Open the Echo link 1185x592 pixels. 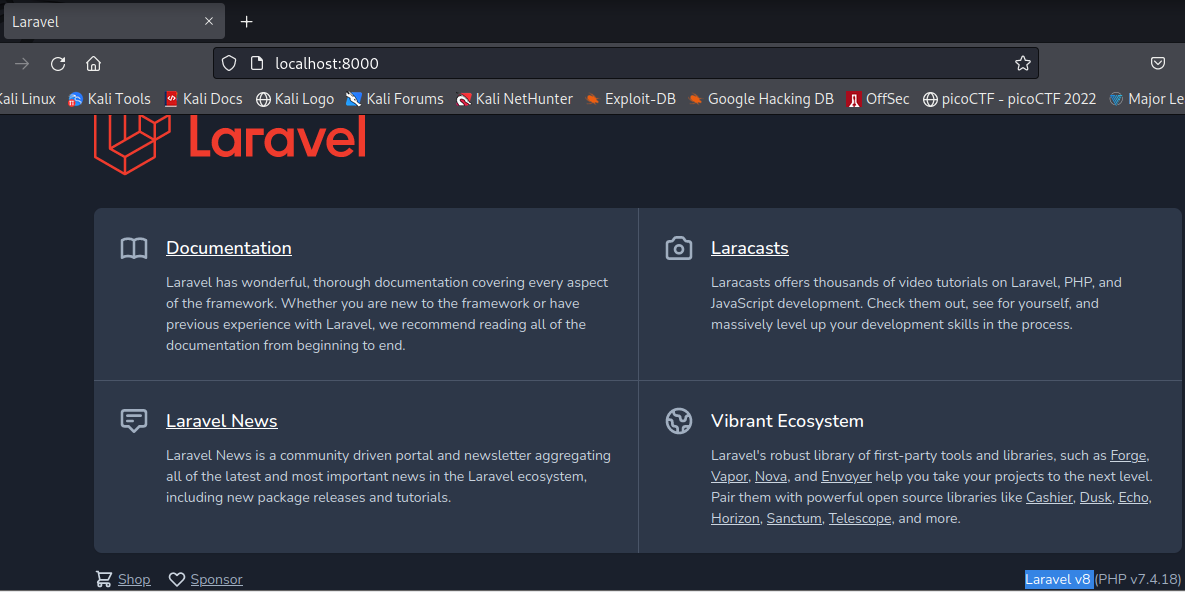(1134, 497)
